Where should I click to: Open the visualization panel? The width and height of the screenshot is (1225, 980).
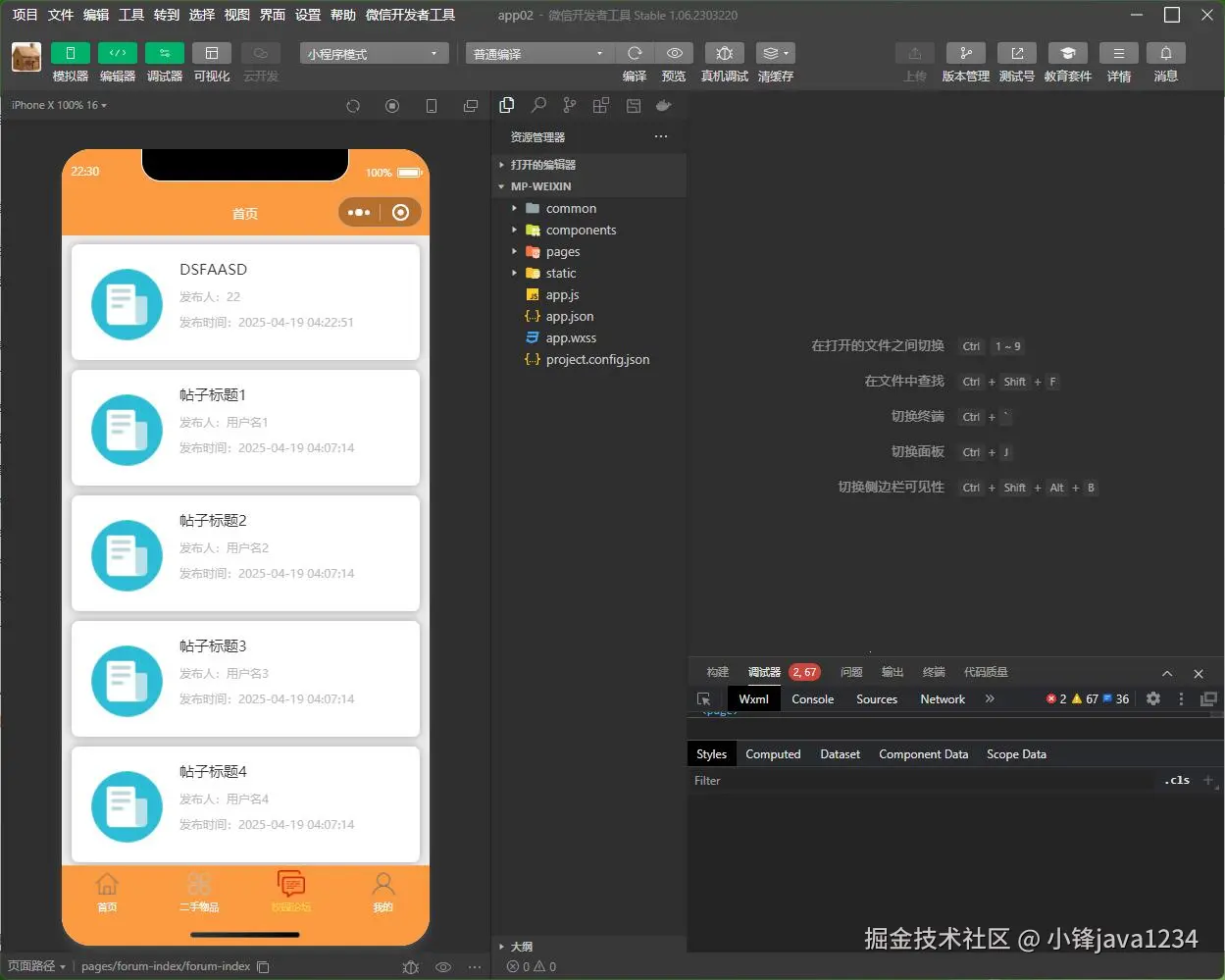(211, 53)
